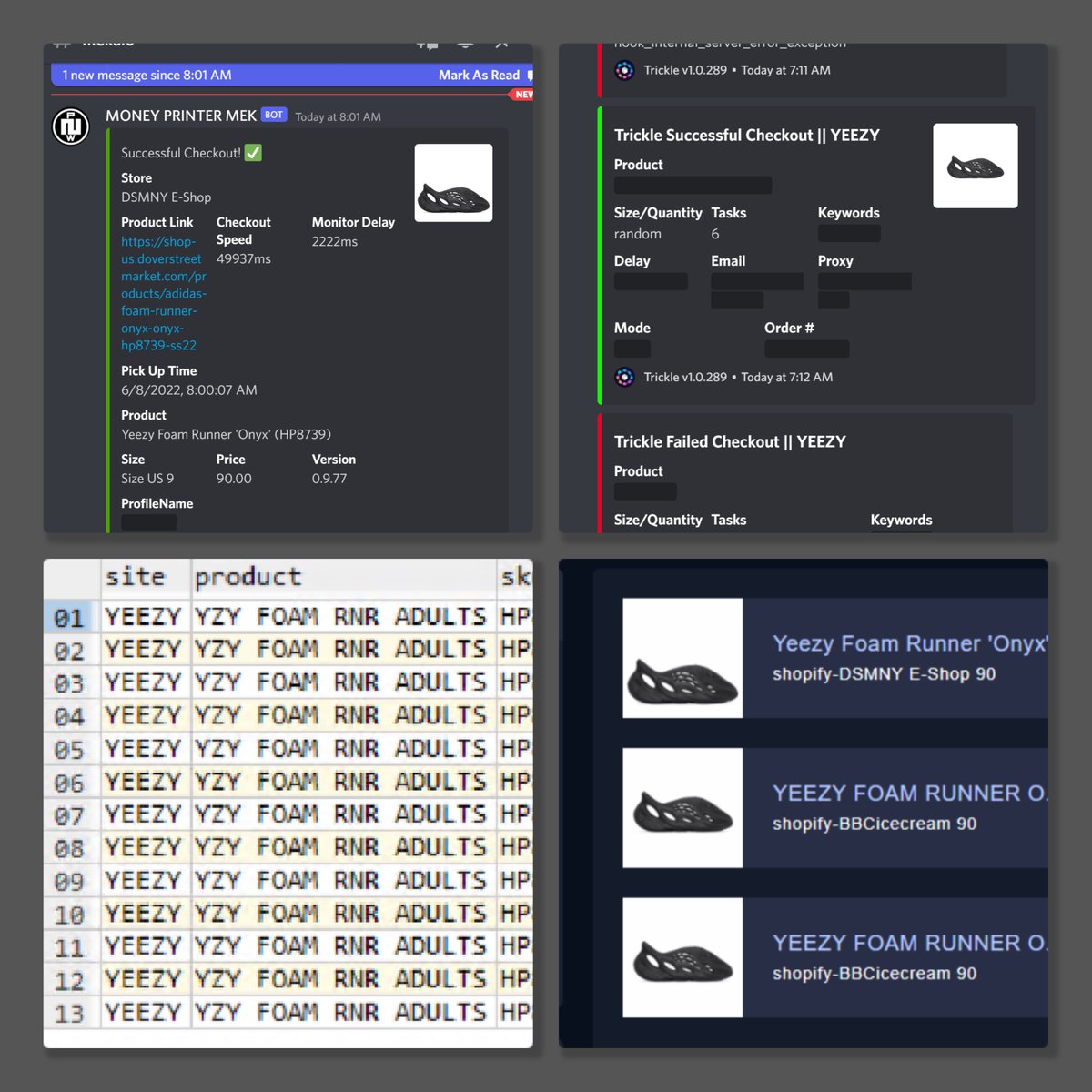
Task: Click Trickle logo icon beside 7:11 AM footer
Action: pos(624,70)
